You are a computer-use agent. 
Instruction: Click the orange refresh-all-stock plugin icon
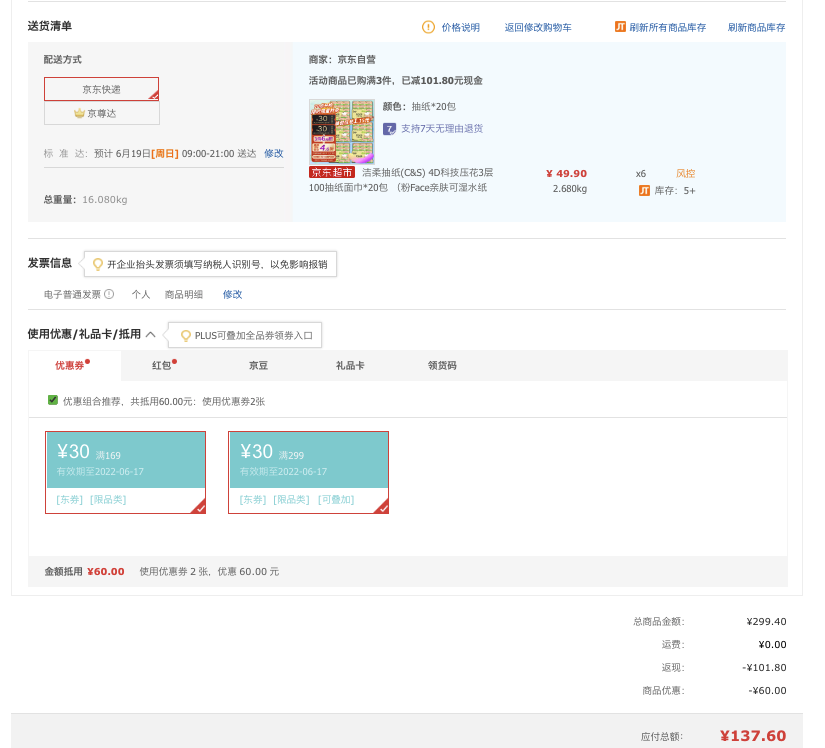(x=620, y=26)
